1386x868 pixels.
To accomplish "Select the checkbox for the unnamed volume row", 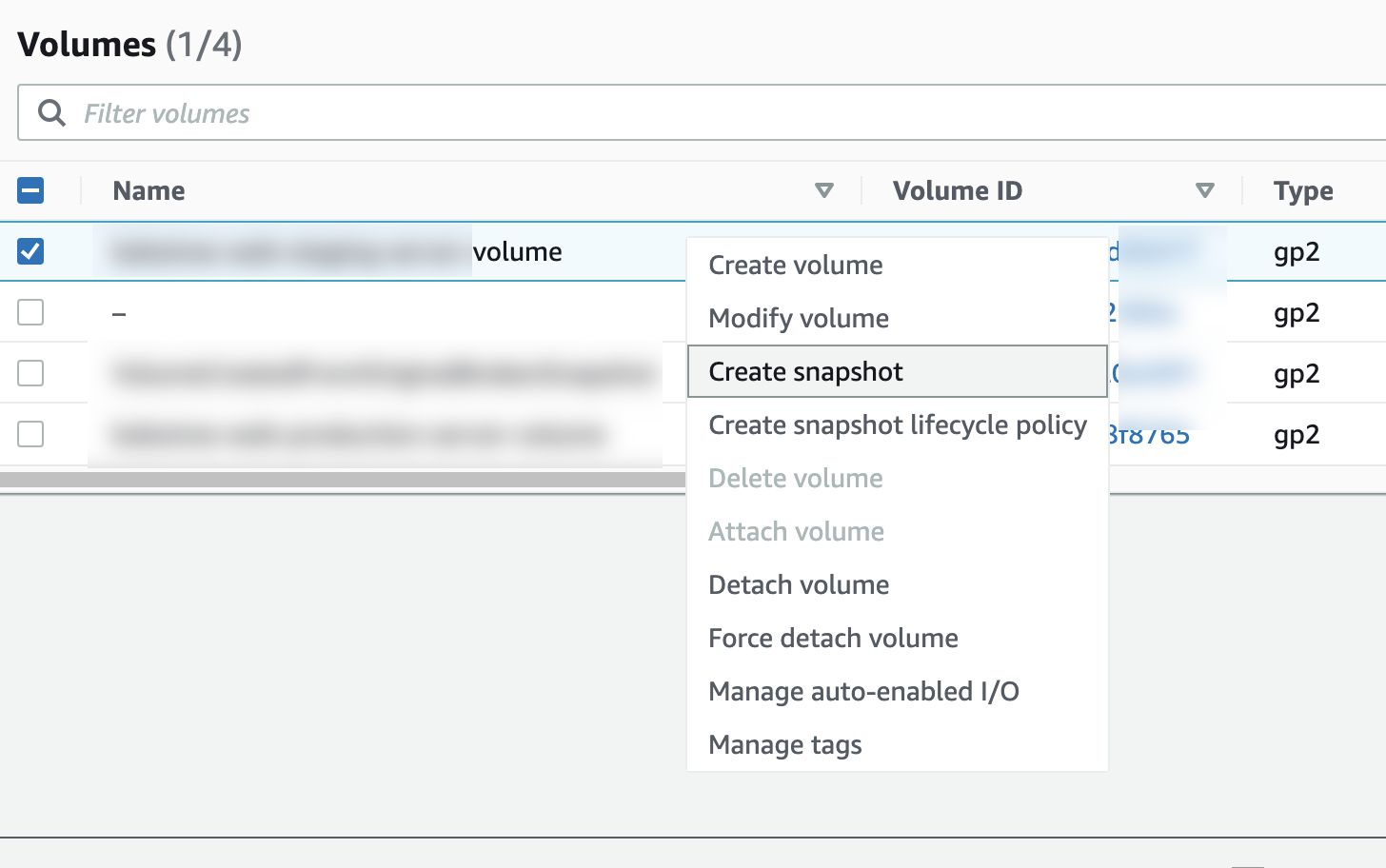I will [30, 311].
